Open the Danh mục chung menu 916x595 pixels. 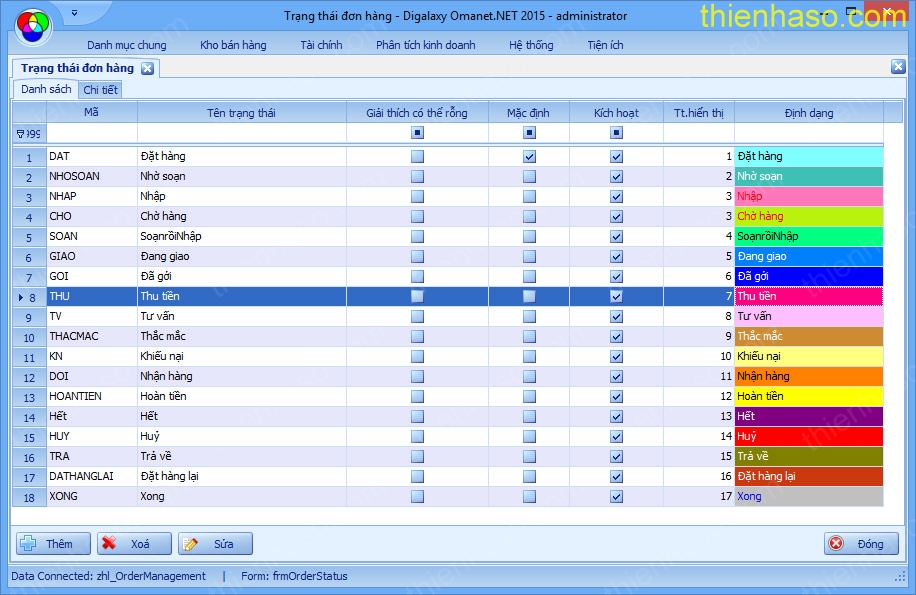(127, 45)
